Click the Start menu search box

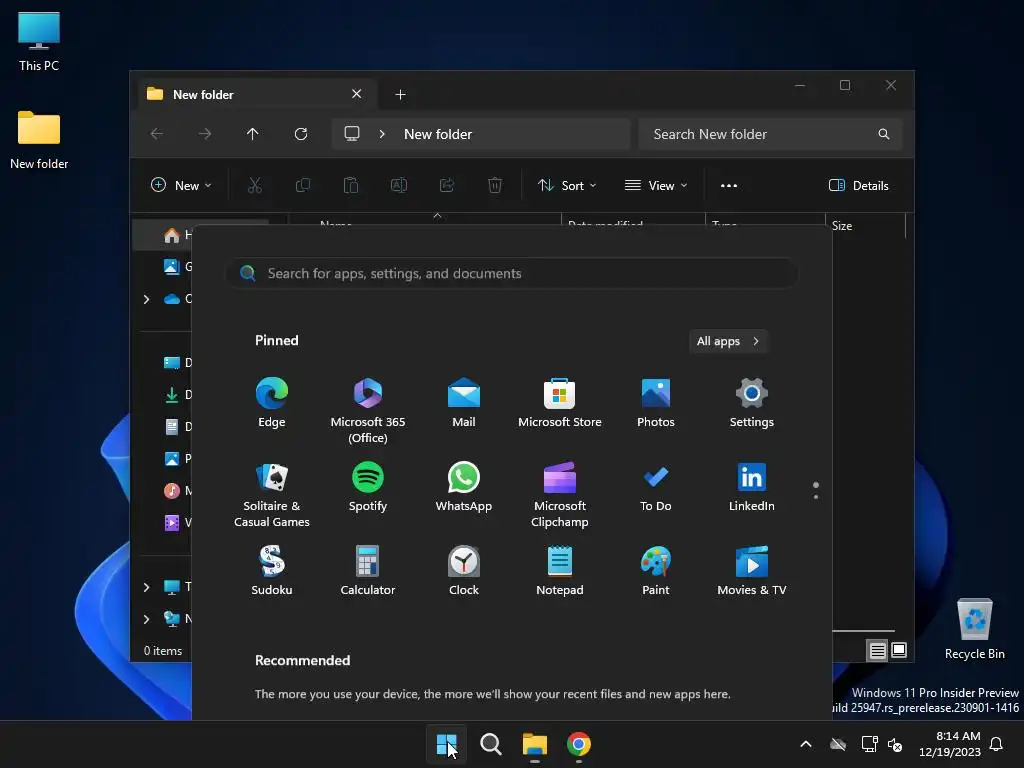coord(512,273)
